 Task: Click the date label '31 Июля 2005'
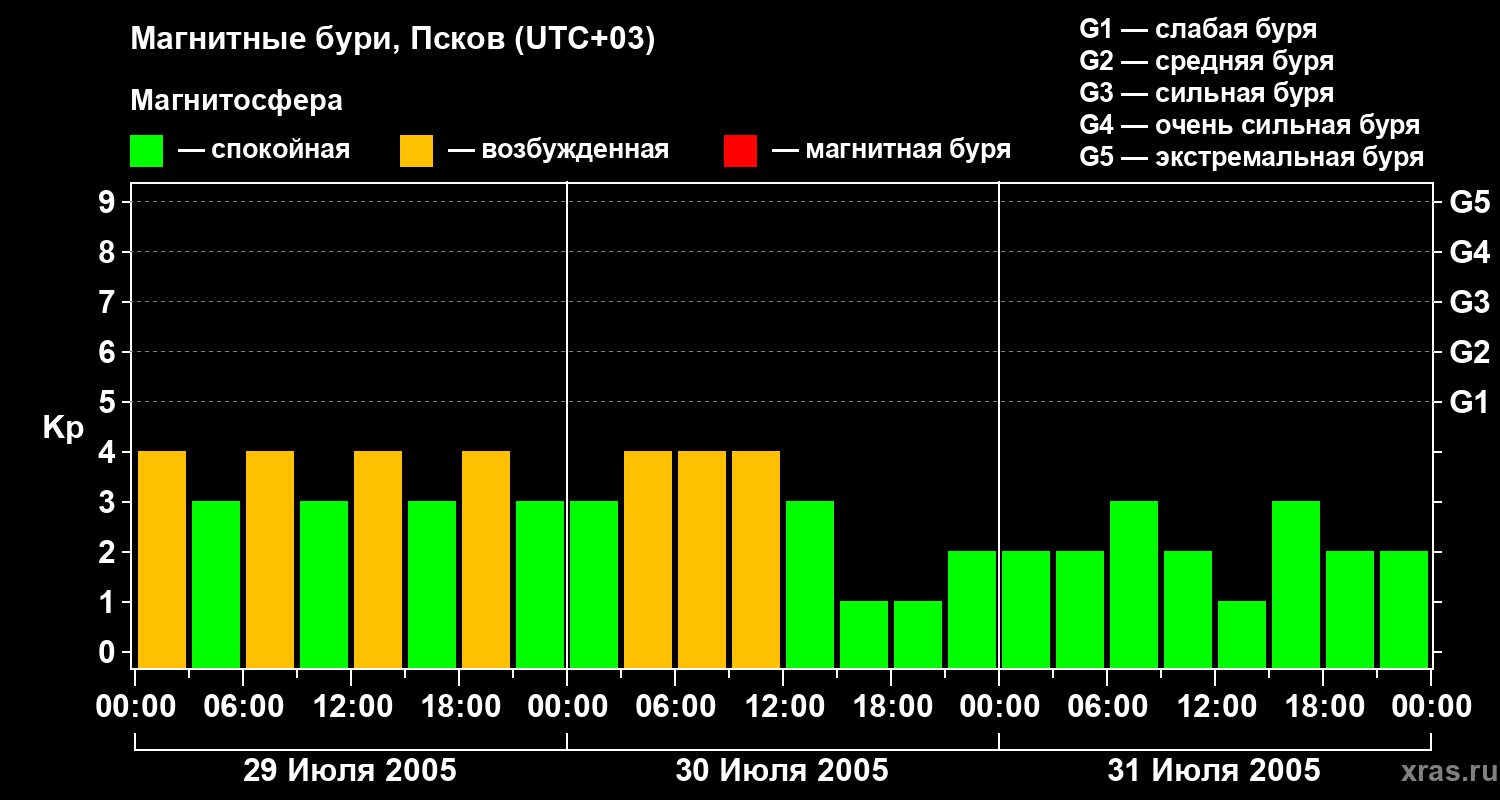point(1214,771)
